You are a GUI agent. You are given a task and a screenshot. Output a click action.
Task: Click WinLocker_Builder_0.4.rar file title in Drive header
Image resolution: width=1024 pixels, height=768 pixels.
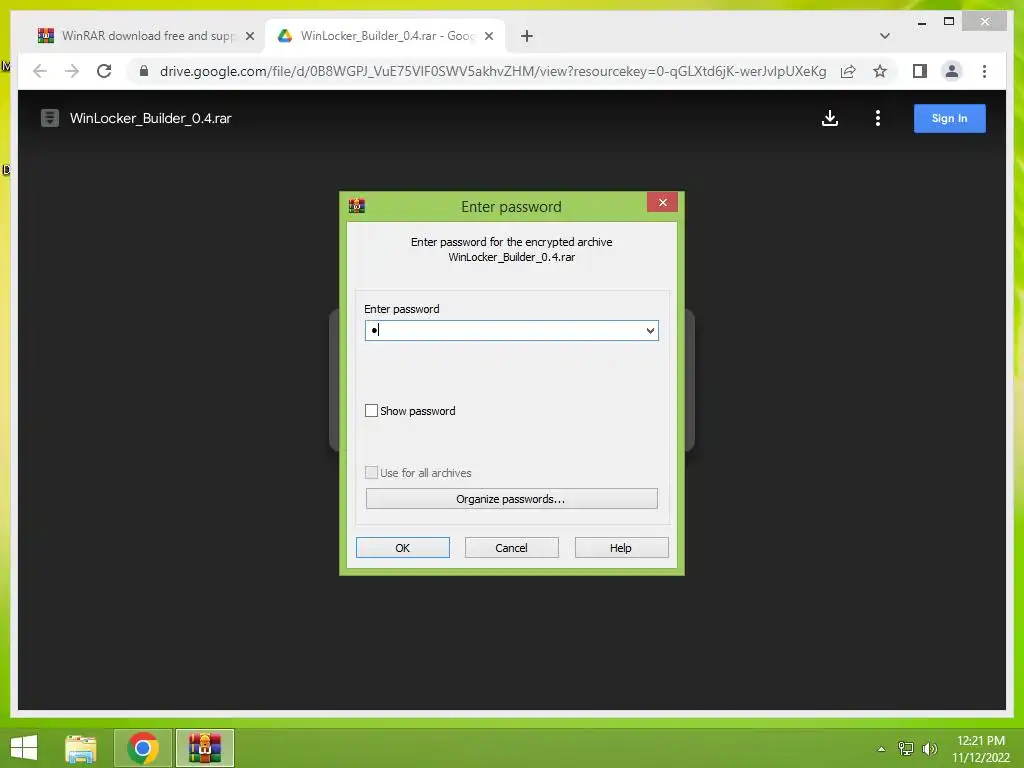(x=150, y=118)
